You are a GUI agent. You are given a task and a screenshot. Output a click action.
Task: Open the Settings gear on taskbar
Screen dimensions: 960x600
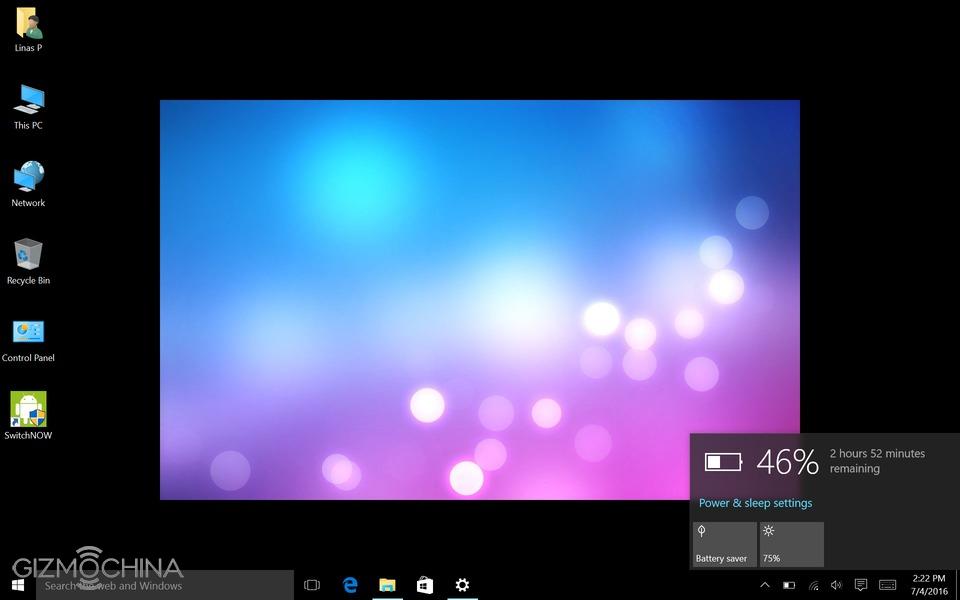click(462, 585)
